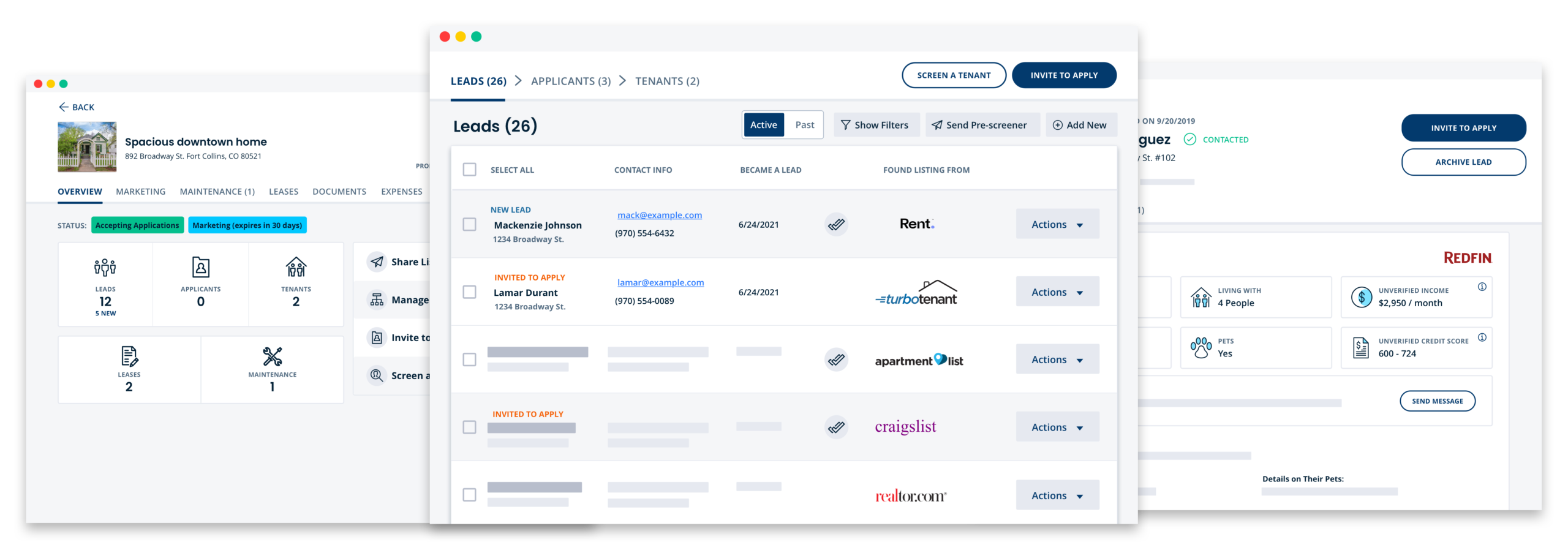
Task: Click the double-check icon in craigslist row
Action: pyautogui.click(x=836, y=427)
